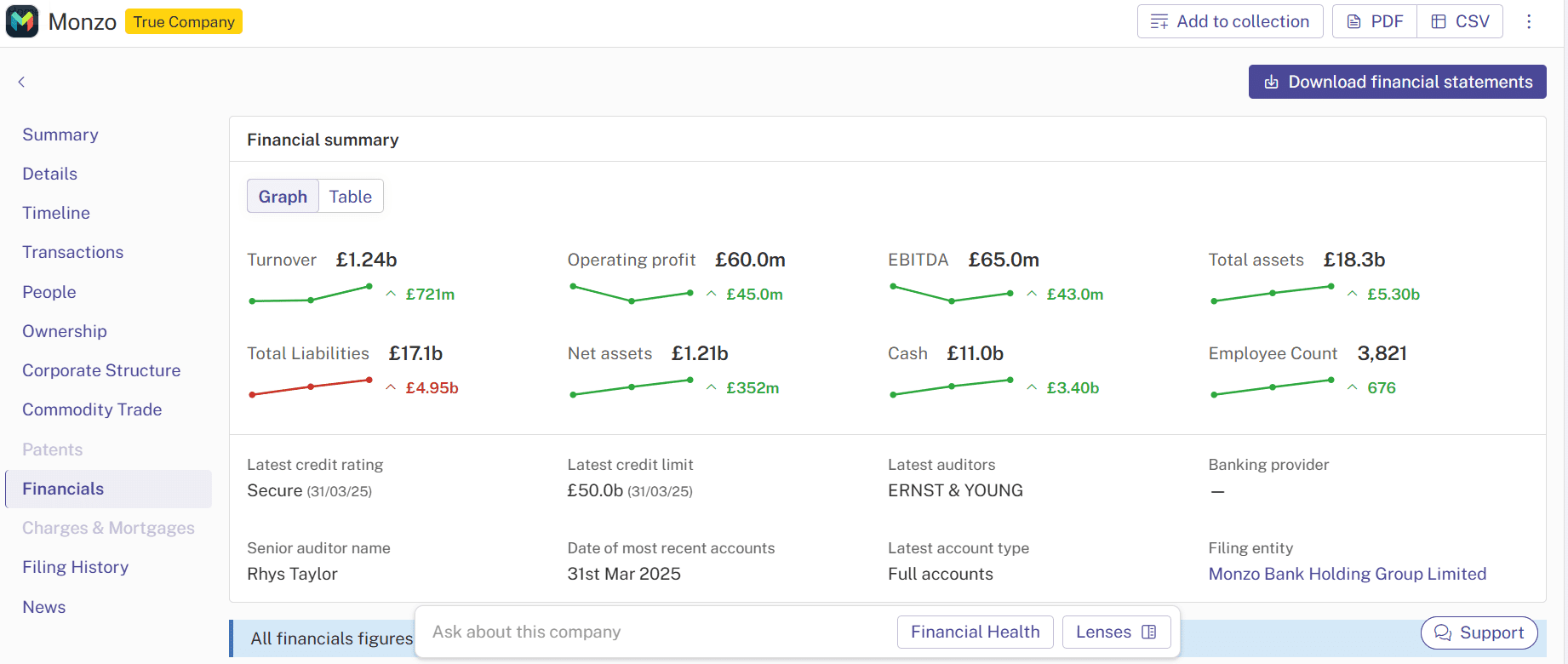Image resolution: width=1568 pixels, height=664 pixels.
Task: Collapse the sidebar with back chevron
Action: (x=21, y=82)
